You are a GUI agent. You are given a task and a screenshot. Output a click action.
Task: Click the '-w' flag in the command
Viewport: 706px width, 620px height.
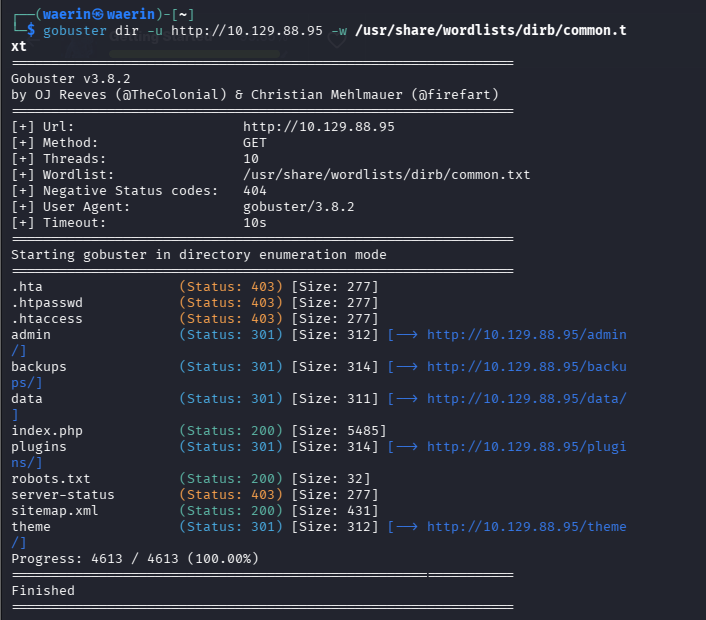(339, 31)
